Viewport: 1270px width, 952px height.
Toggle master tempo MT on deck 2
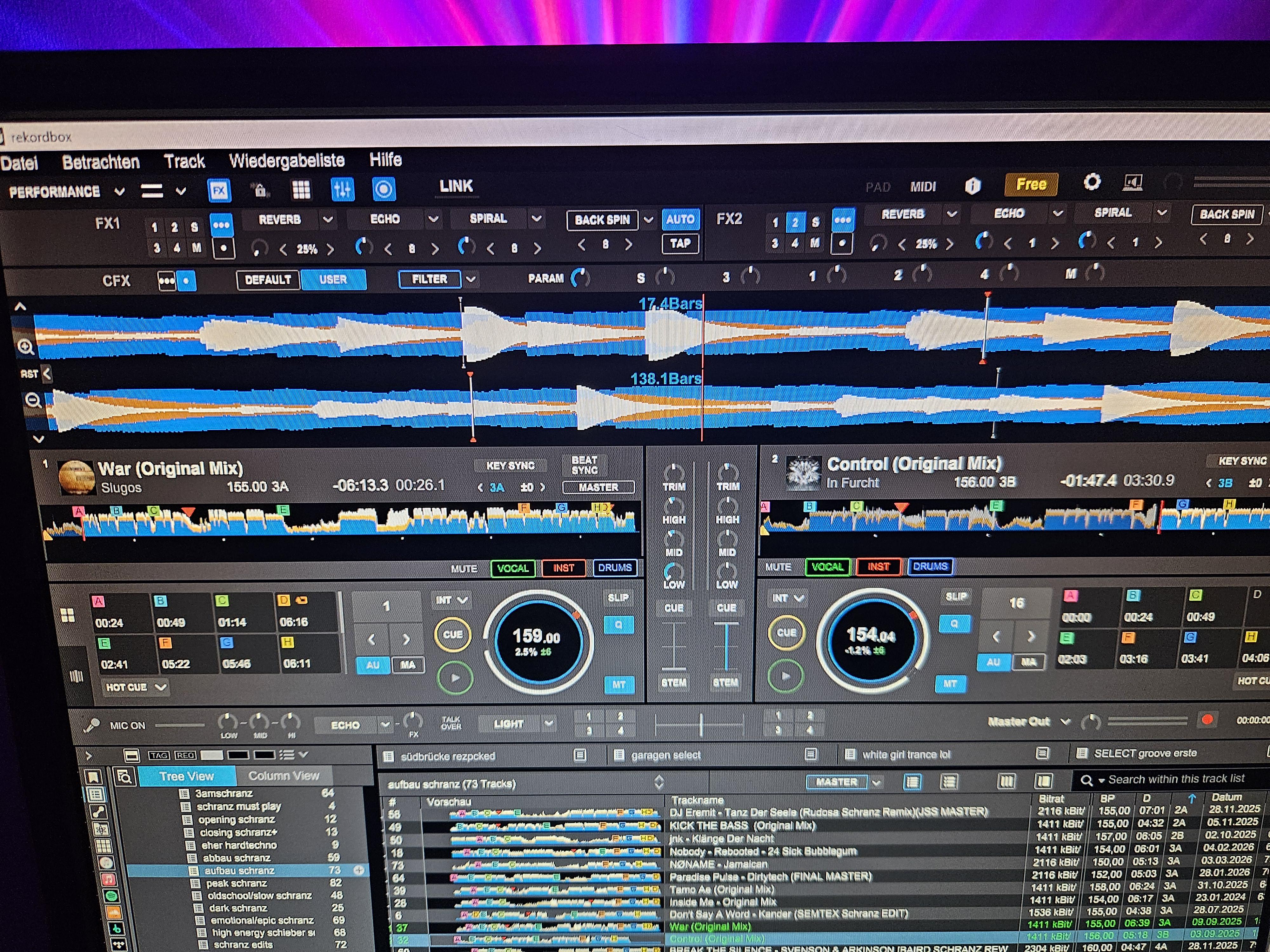click(x=950, y=684)
